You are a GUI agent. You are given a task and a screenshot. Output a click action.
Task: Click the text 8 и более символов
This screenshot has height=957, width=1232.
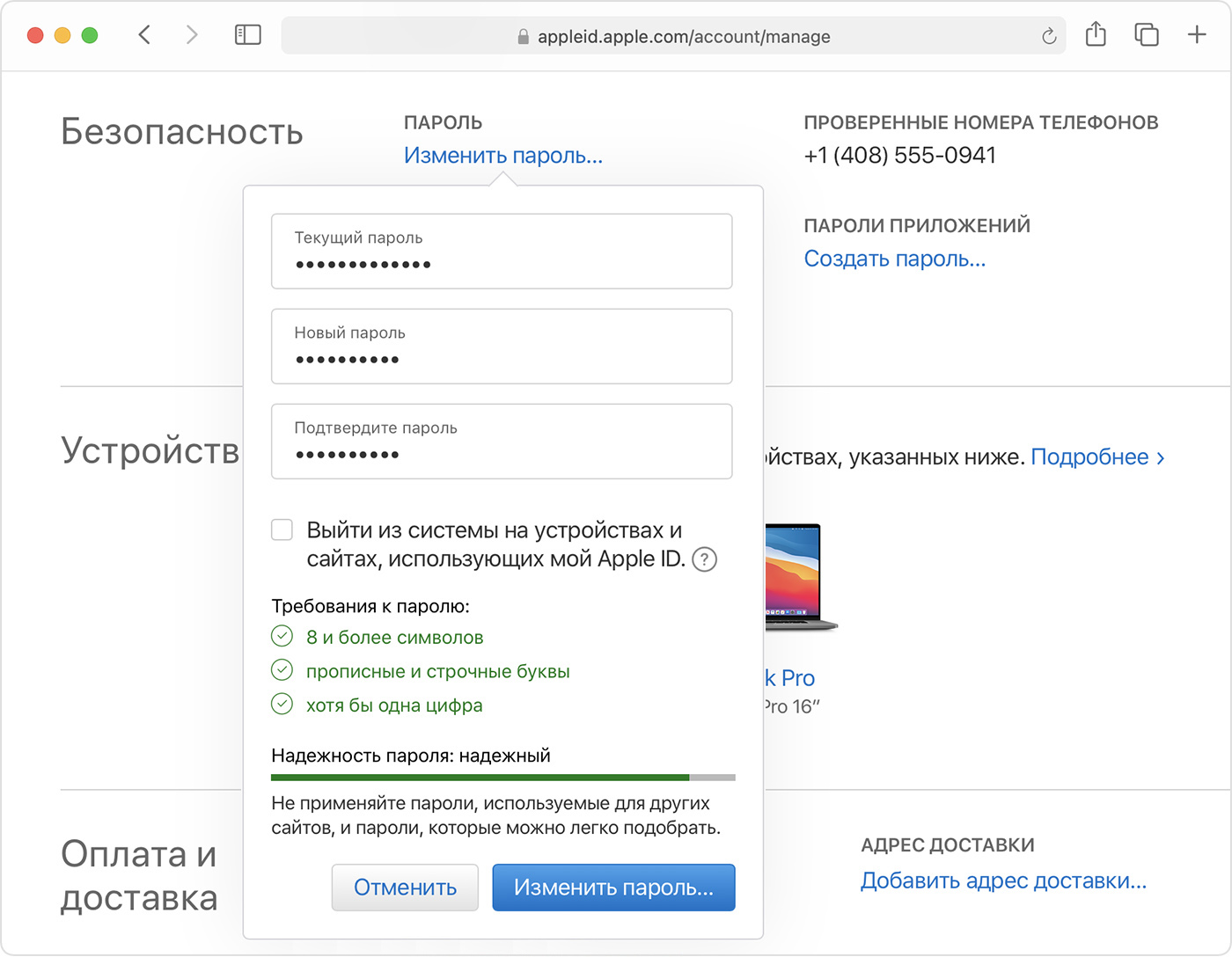[x=395, y=638]
